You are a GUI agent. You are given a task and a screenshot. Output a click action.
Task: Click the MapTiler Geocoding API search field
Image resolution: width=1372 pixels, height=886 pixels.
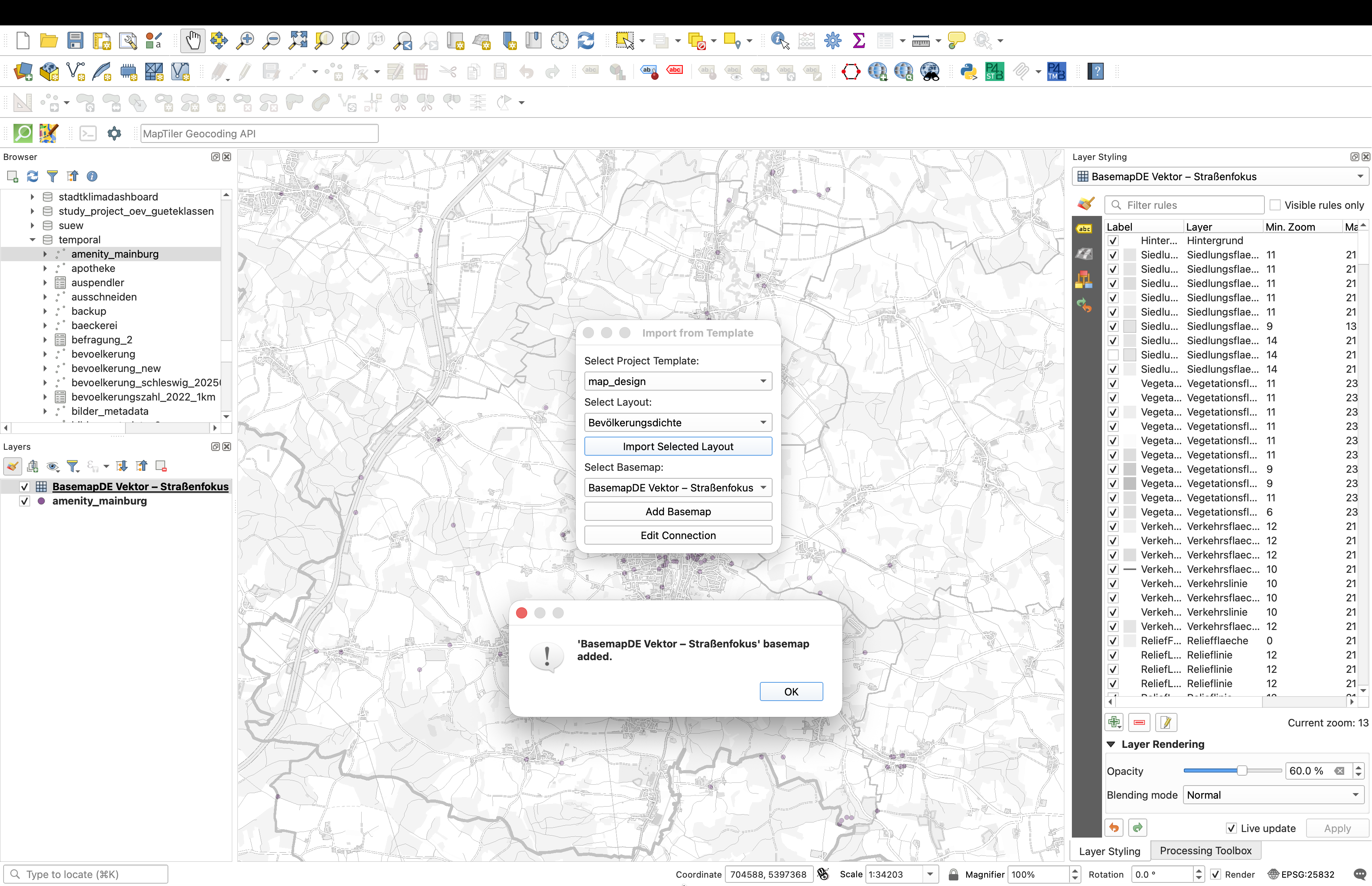pyautogui.click(x=260, y=133)
